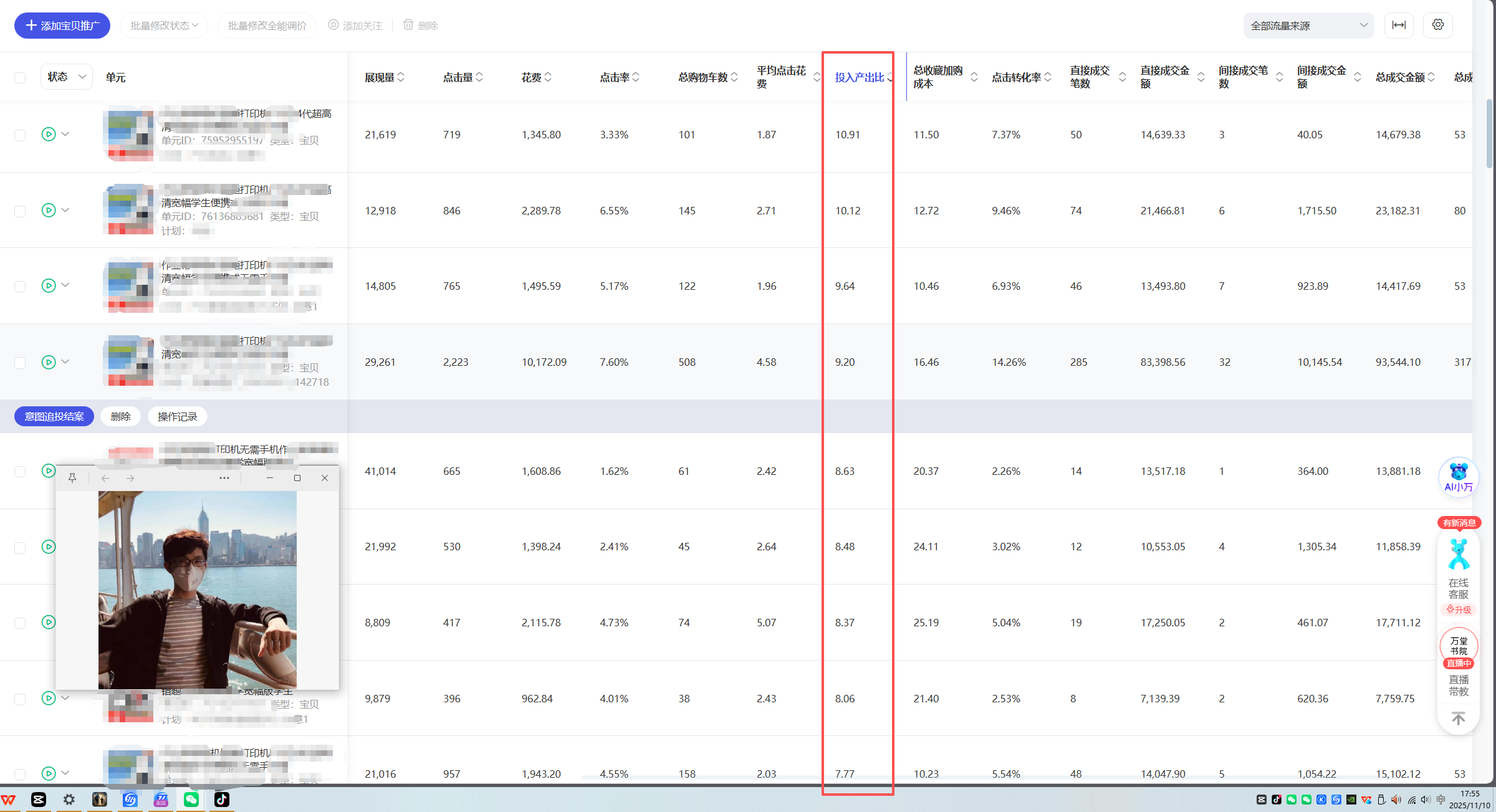1496x812 pixels.
Task: Open the table settings gear
Action: pyautogui.click(x=1438, y=25)
